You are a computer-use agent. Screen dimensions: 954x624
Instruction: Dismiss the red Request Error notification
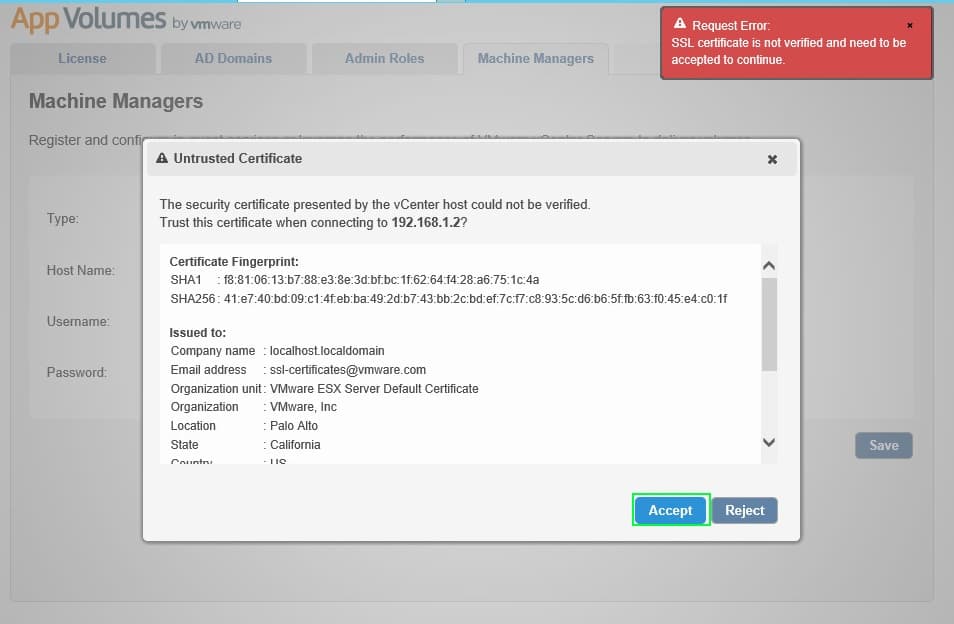[909, 25]
